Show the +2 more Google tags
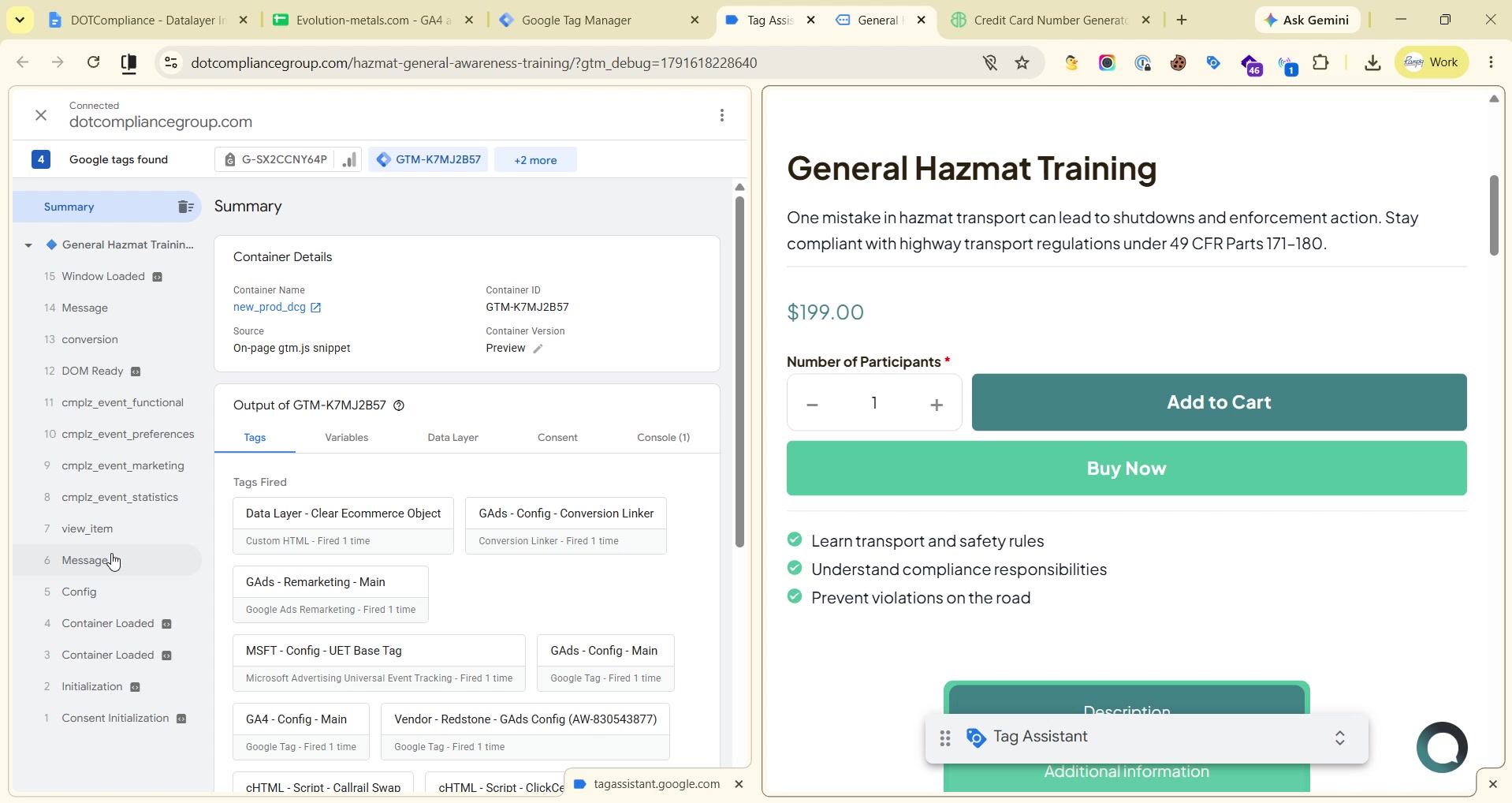 [x=535, y=160]
